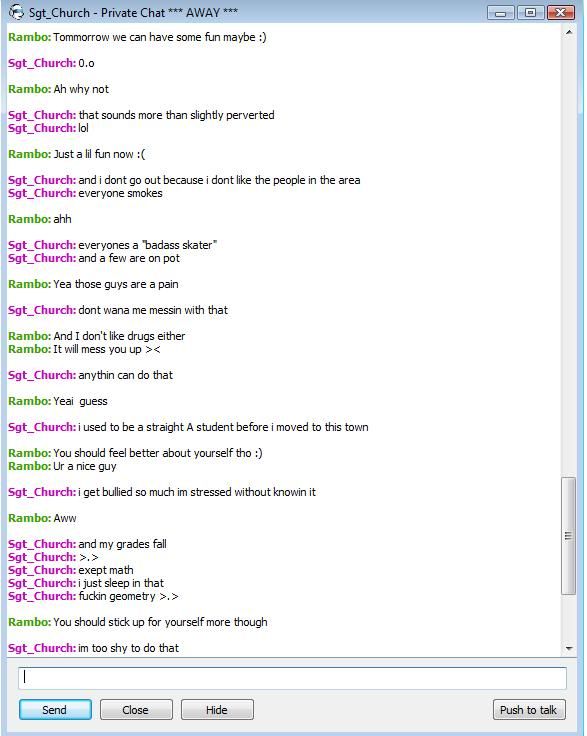The image size is (587, 736).
Task: Click the chat scrollbar thumb
Action: [x=569, y=536]
